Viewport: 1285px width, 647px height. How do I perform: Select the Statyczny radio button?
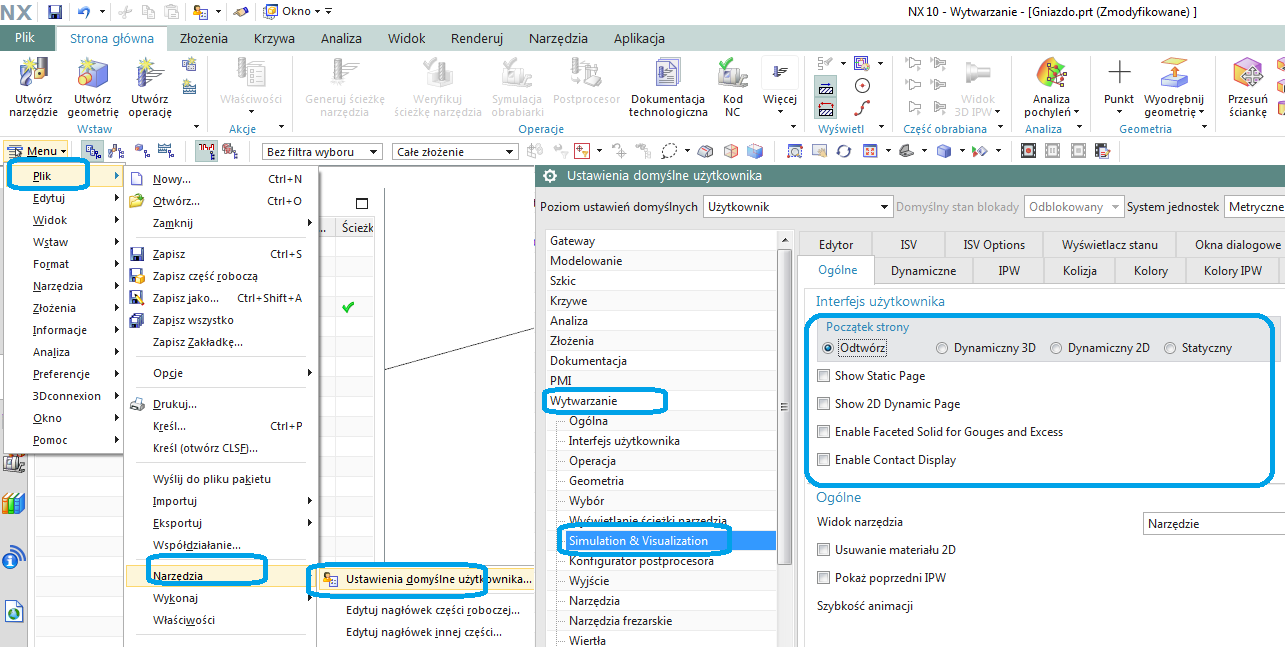1170,348
